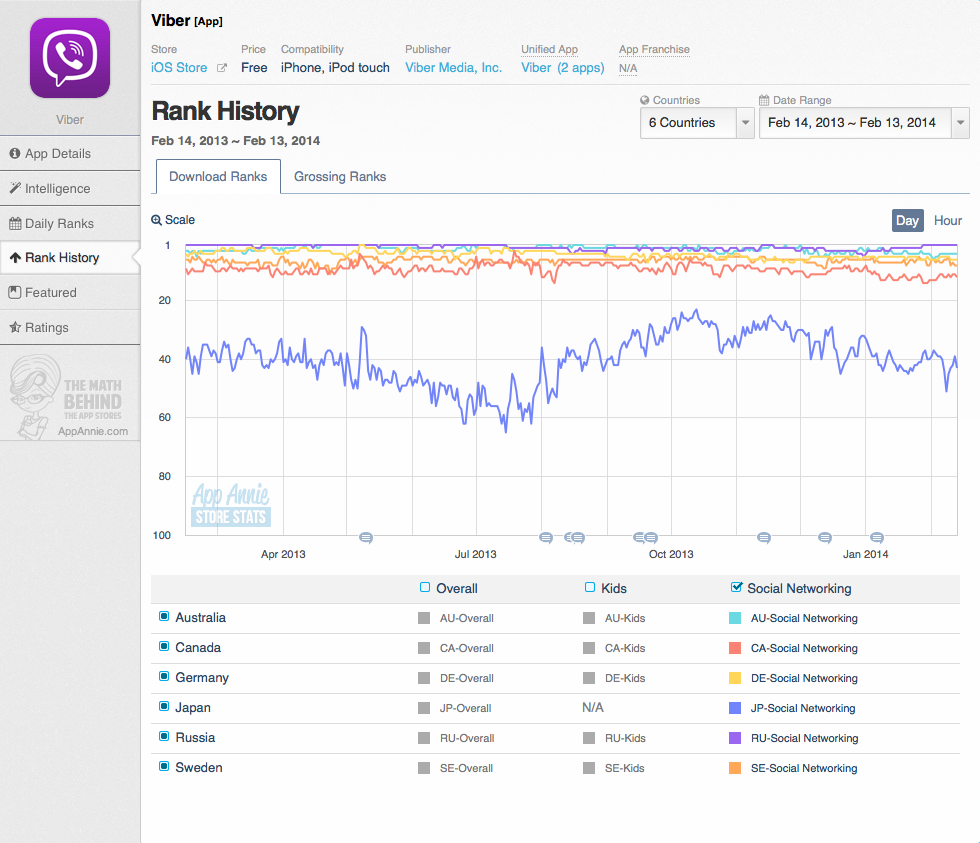Click the SE-Kids gray swatch
Viewport: 980px width, 843px height.
(x=589, y=768)
